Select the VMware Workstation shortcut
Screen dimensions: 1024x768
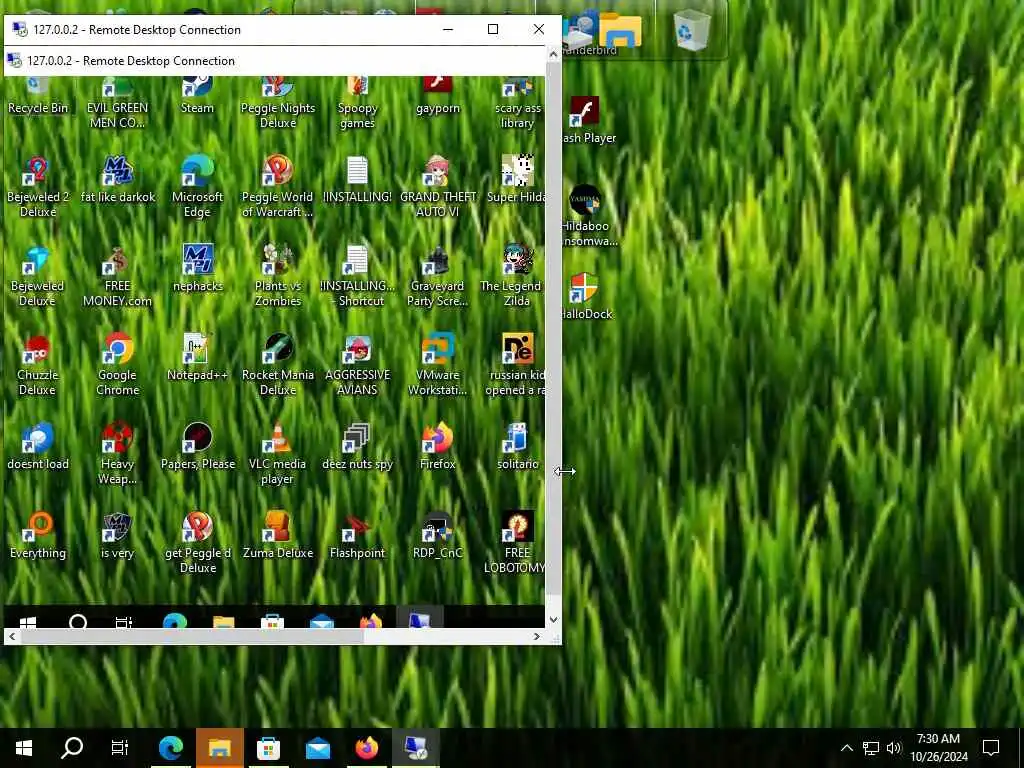coord(438,366)
